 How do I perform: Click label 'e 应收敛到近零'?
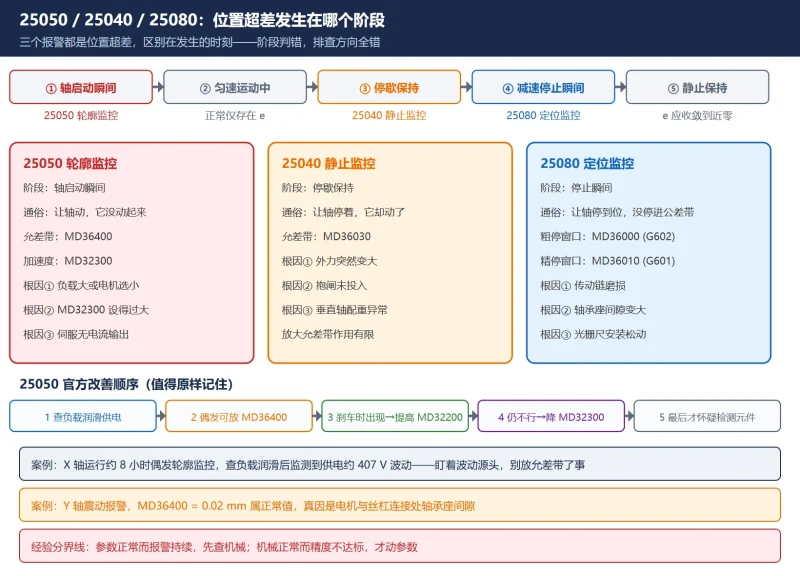697,116
